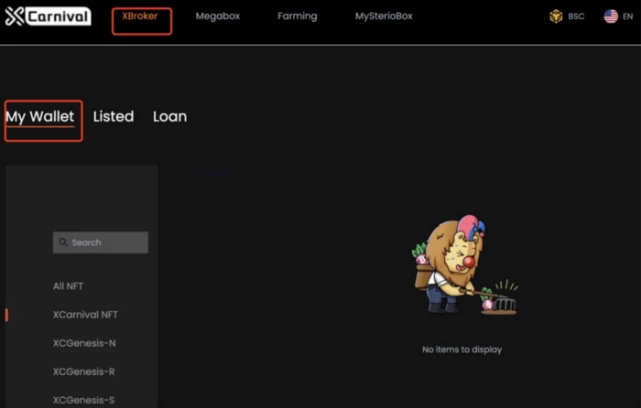Click the US flag language icon
The width and height of the screenshot is (641, 408).
pyautogui.click(x=611, y=16)
